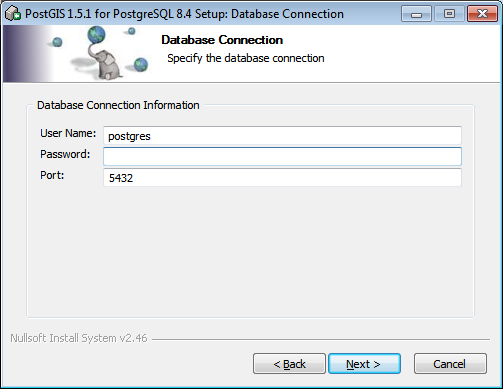Click the 'User Name:' label
The image size is (503, 389).
click(x=68, y=133)
